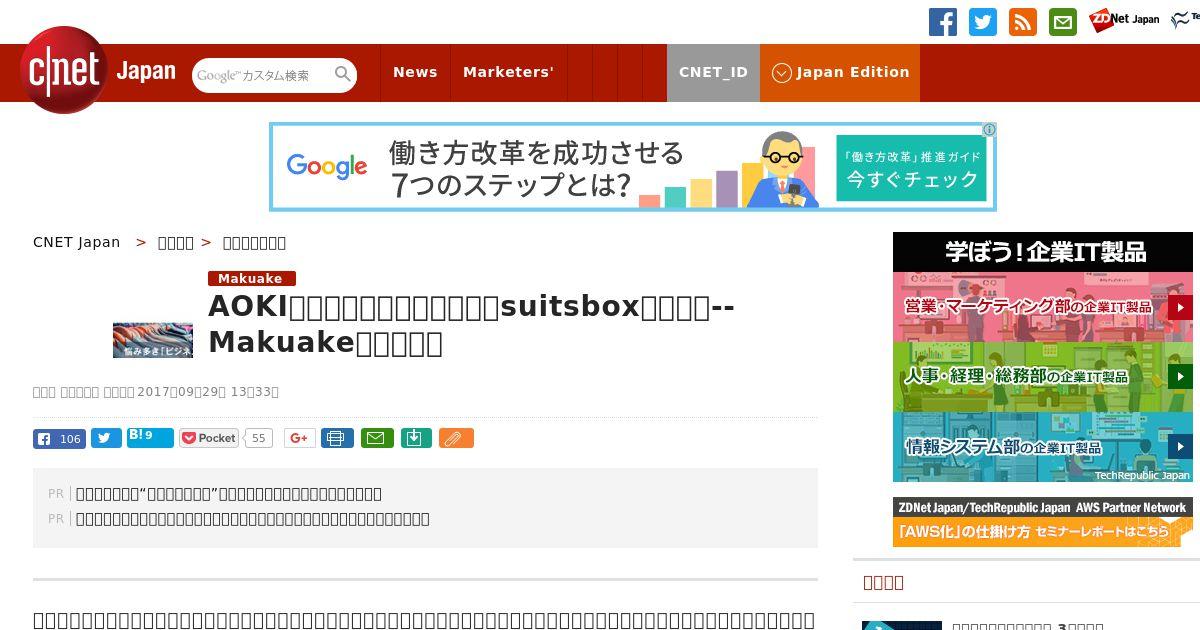Click the orange clip icon

pyautogui.click(x=456, y=438)
